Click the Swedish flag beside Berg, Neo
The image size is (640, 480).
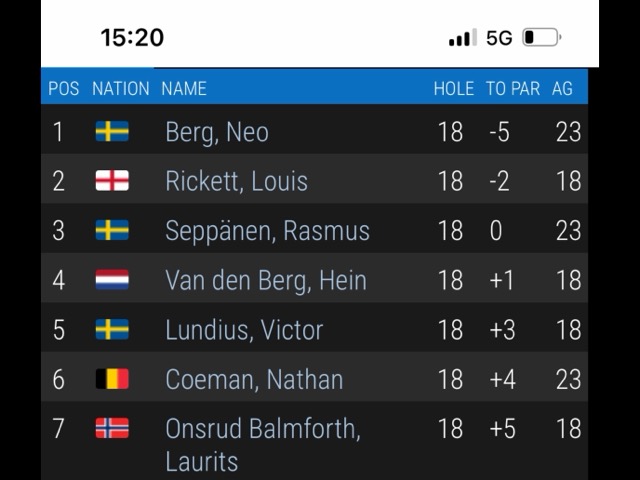(112, 132)
